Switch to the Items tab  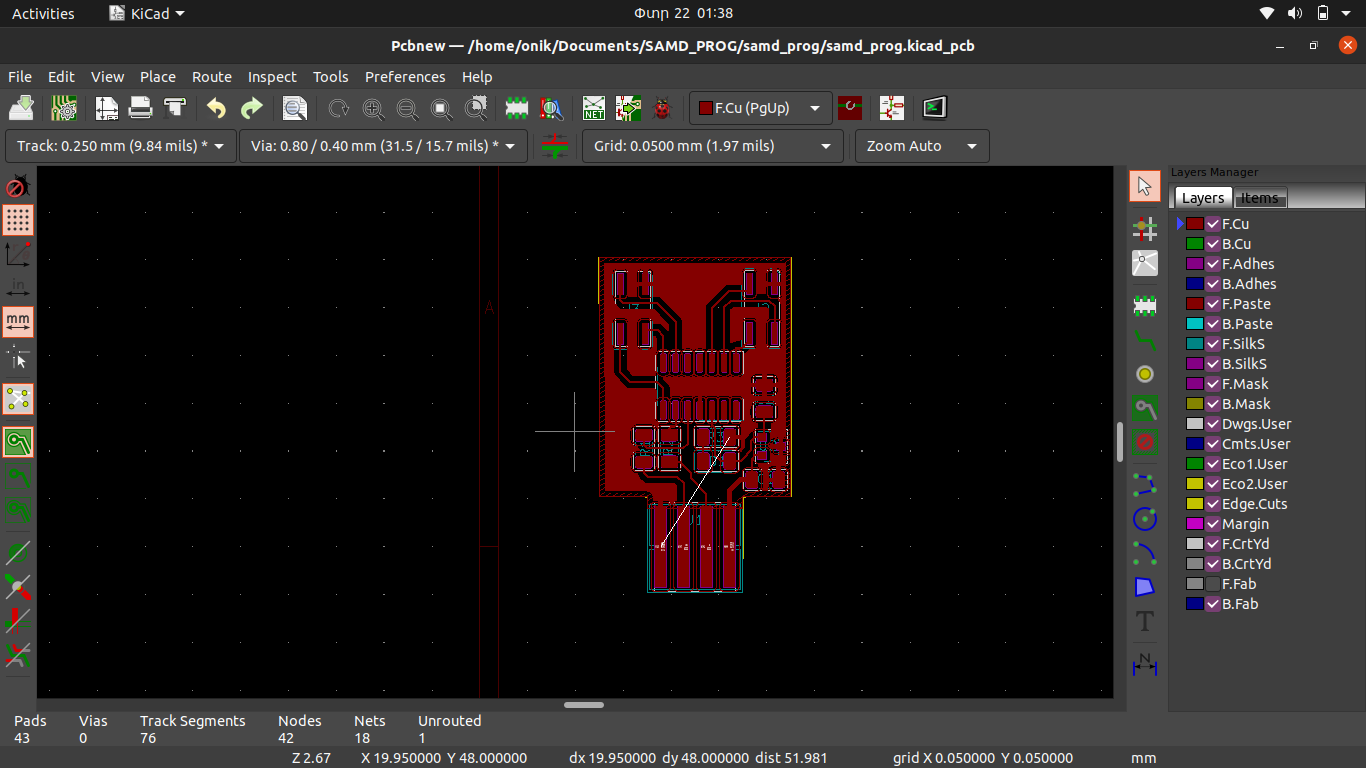point(1259,198)
